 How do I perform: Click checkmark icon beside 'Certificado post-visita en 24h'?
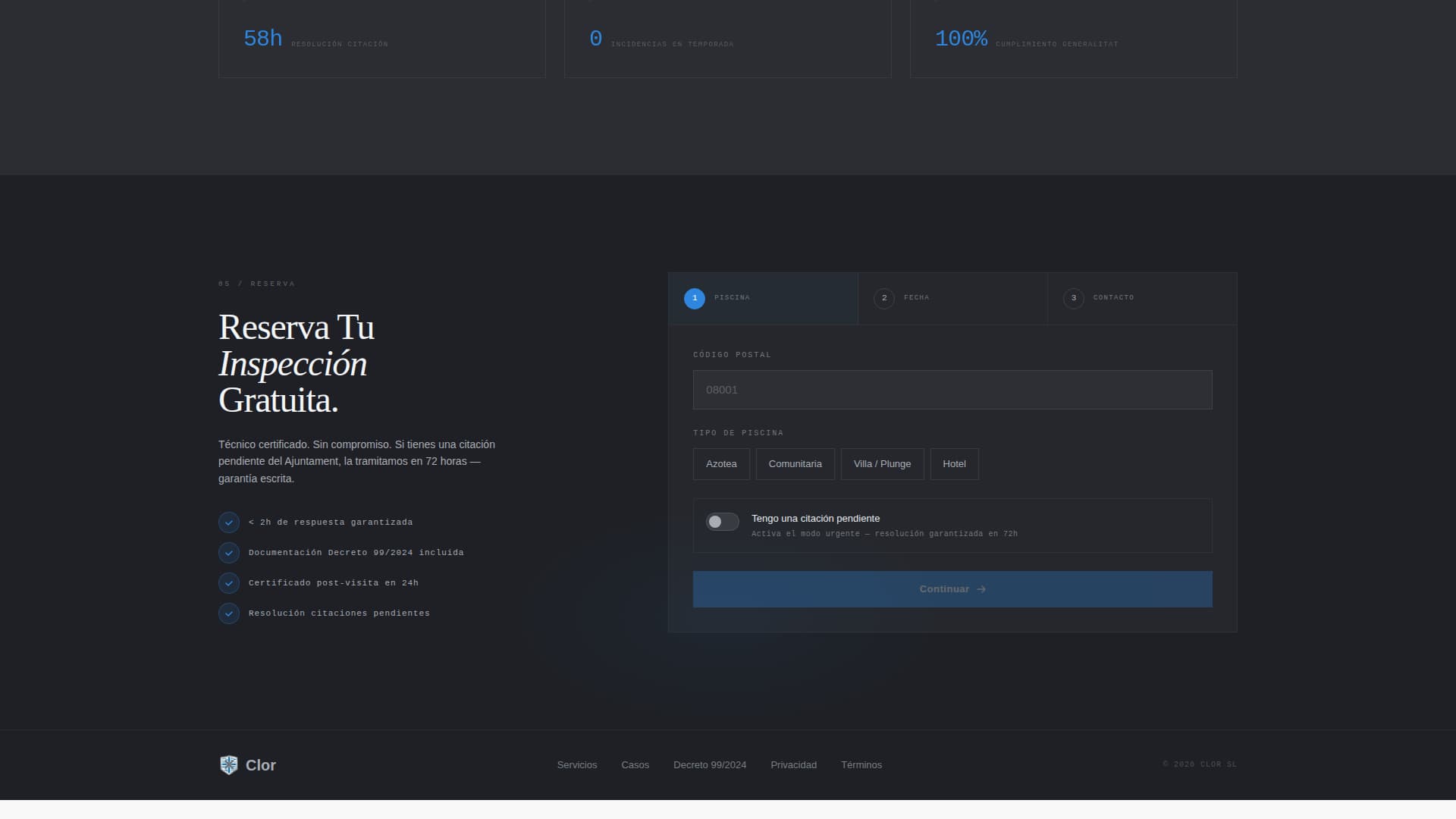[229, 583]
